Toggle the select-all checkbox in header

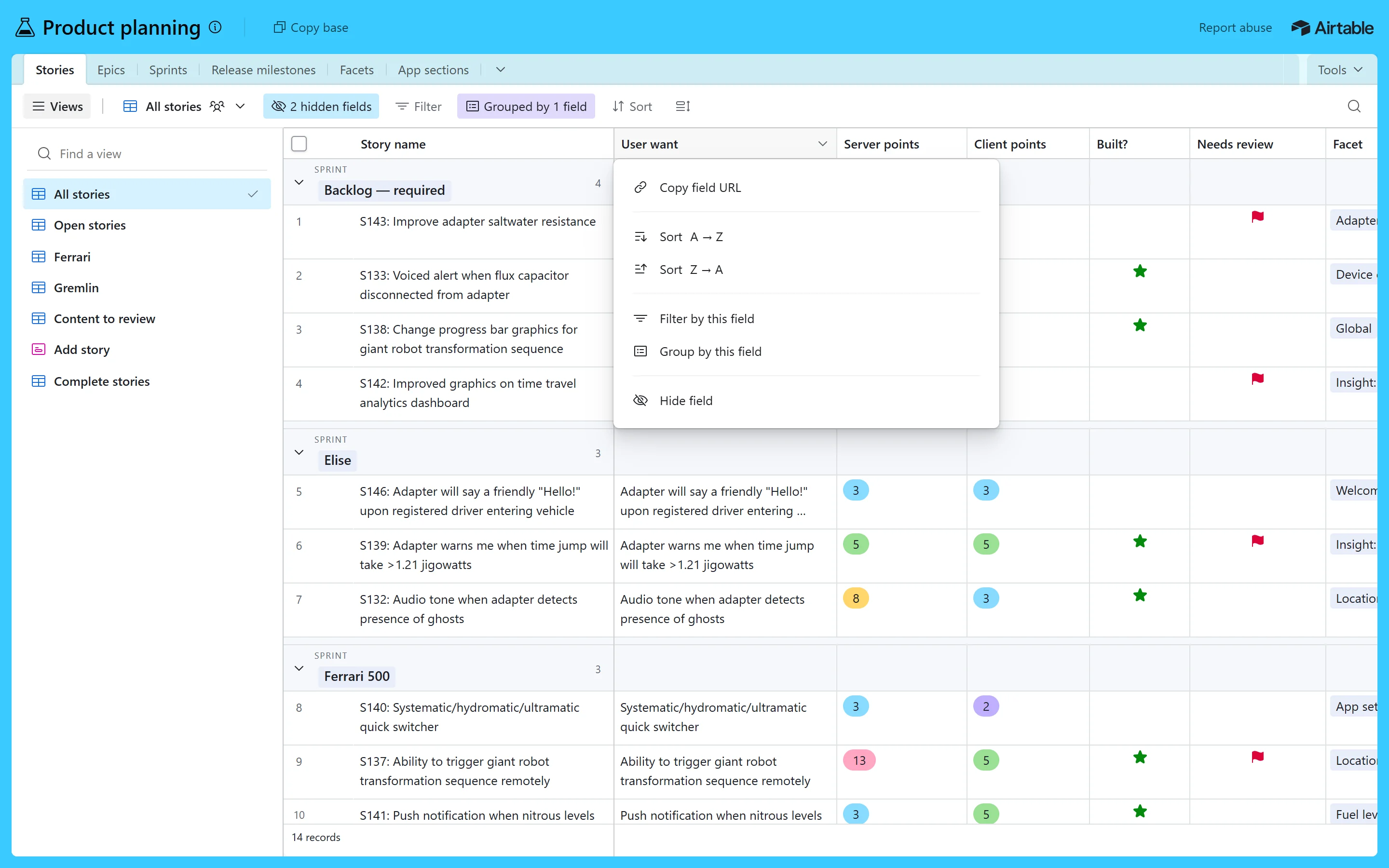[x=299, y=144]
